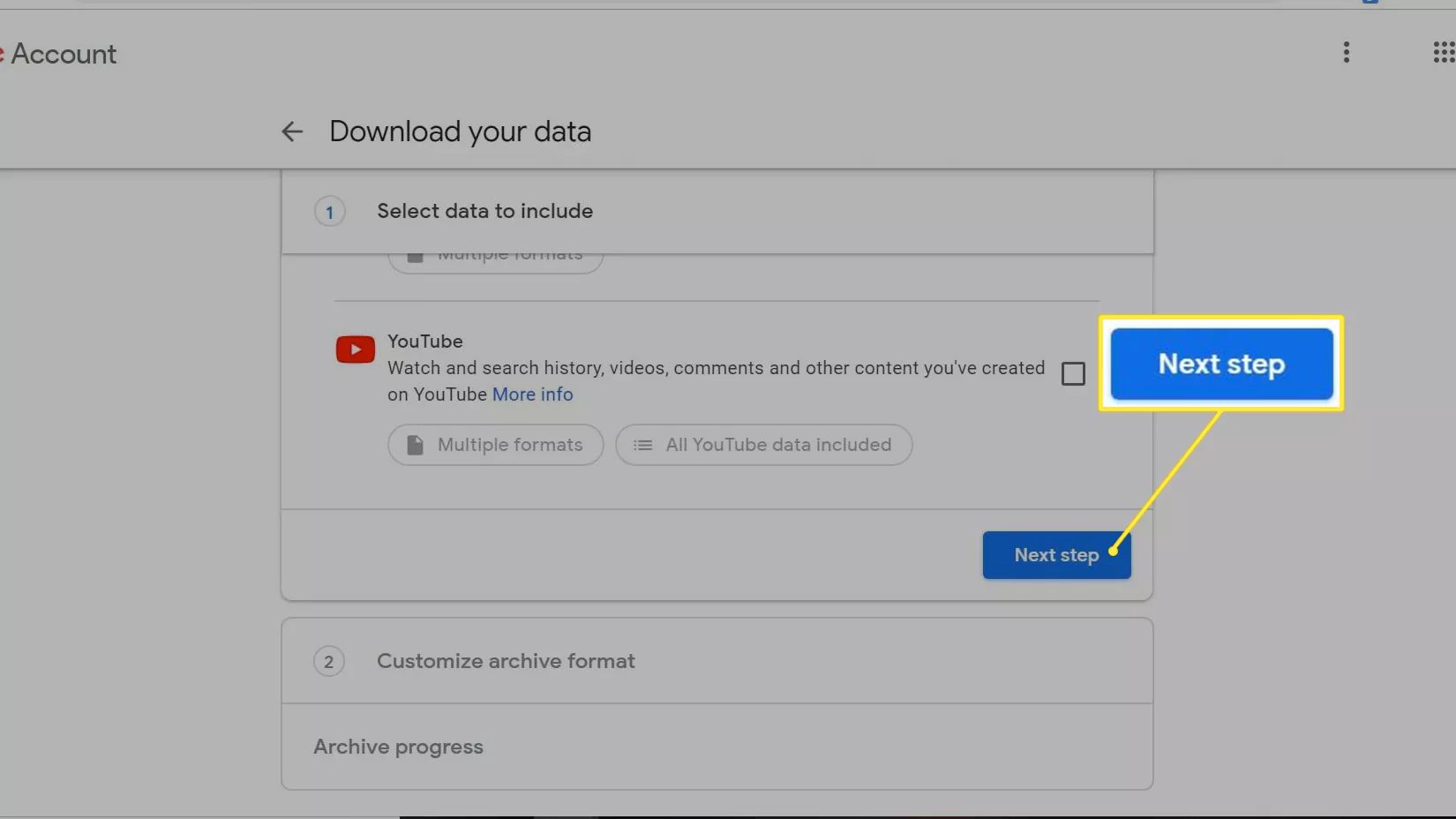Open the three-dot more options menu
Screen dimensions: 1456x819
coord(1346,52)
